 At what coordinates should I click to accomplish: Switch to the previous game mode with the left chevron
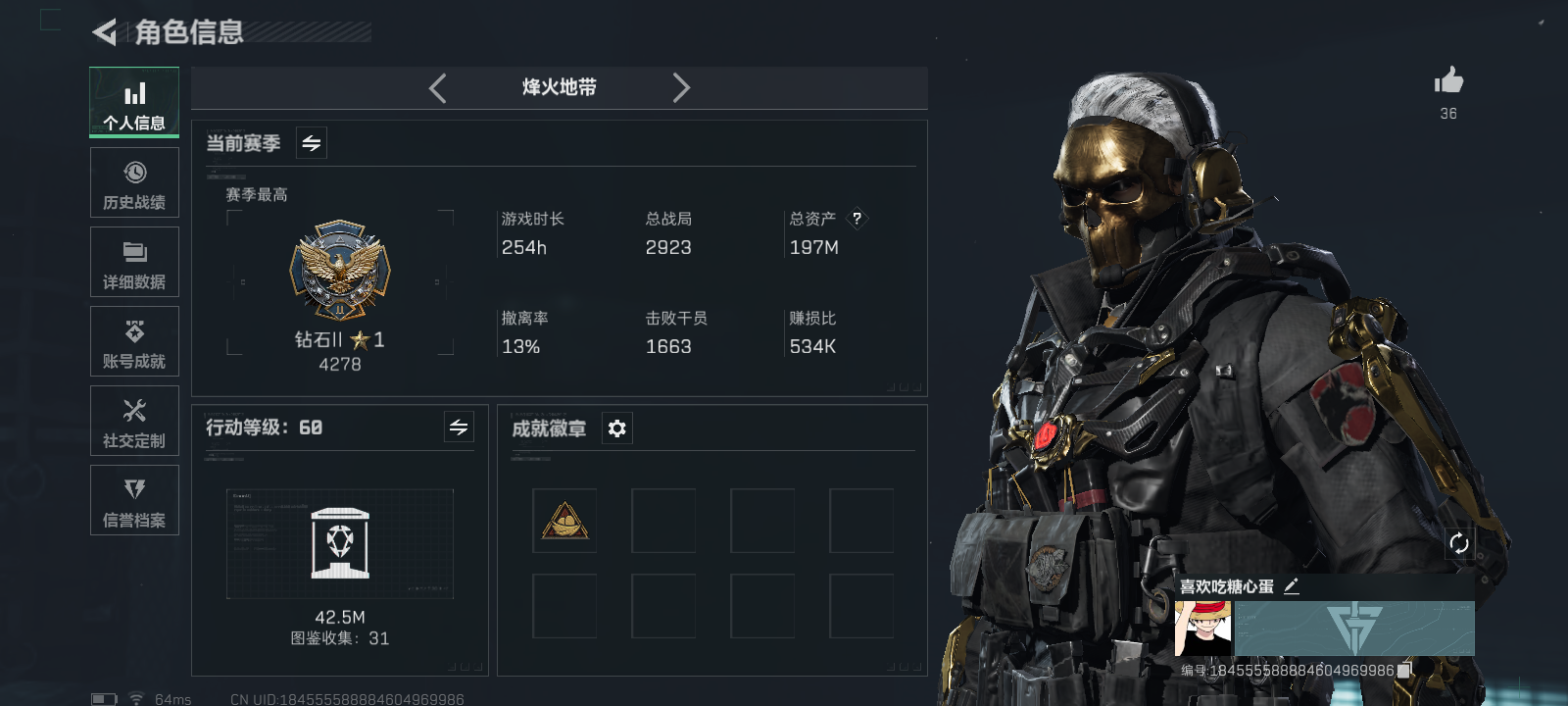point(438,88)
